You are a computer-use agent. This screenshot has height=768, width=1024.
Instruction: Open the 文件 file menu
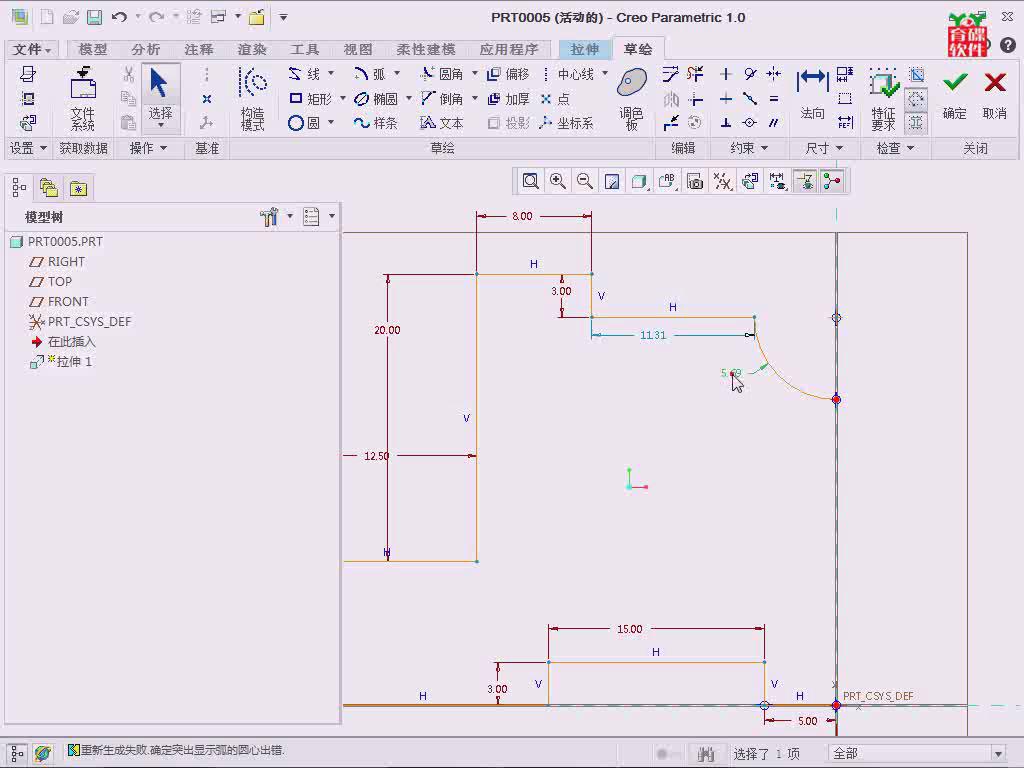pos(31,49)
